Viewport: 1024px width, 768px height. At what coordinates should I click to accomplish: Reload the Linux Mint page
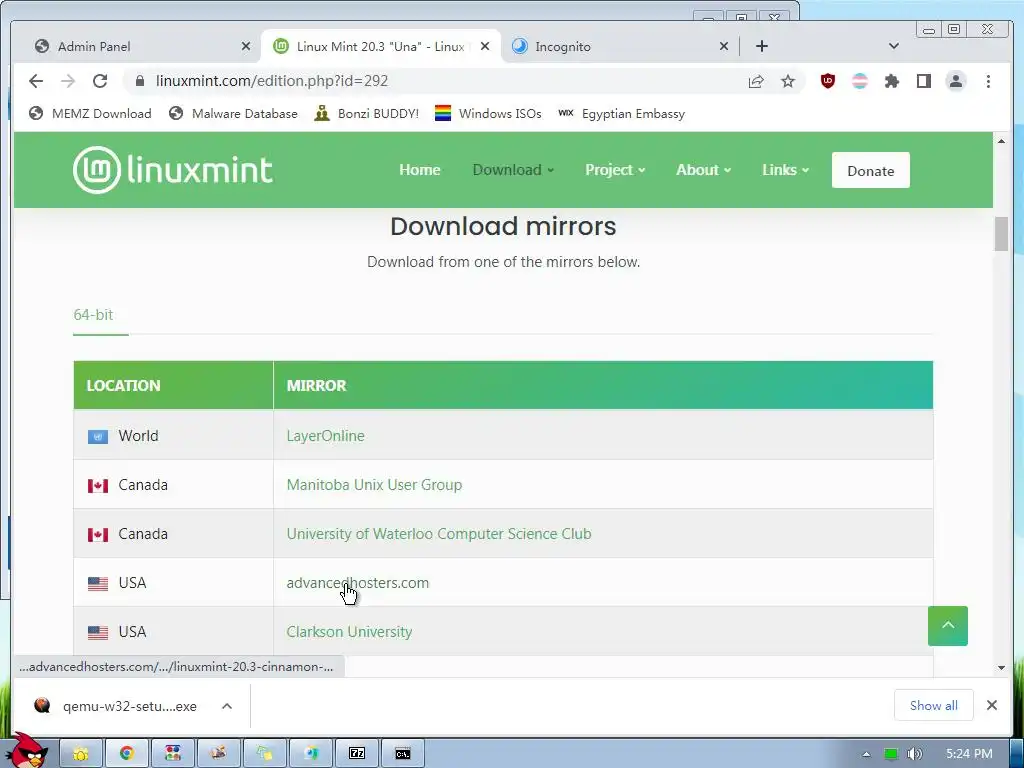click(100, 81)
